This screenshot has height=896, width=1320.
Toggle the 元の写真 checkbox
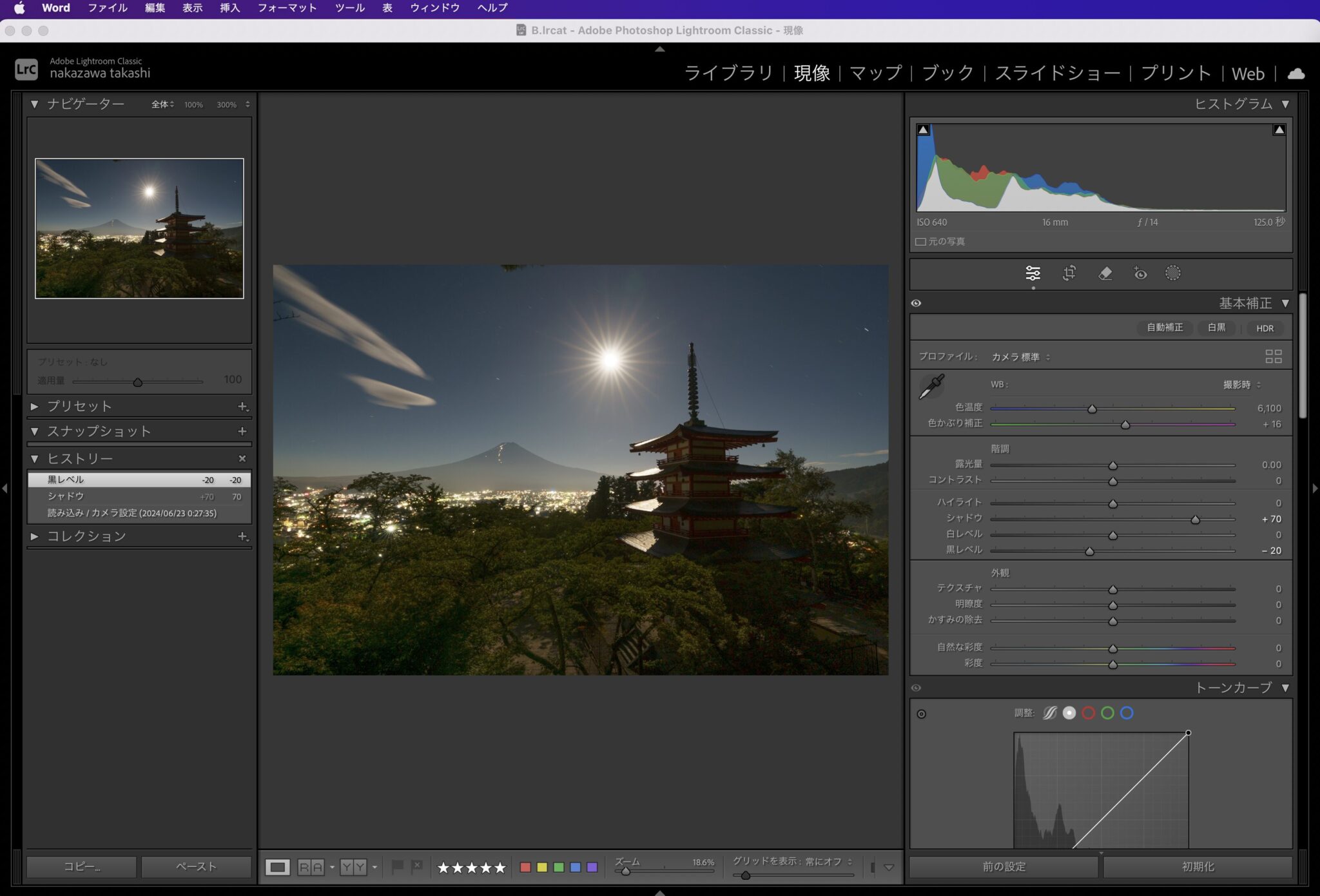point(921,242)
